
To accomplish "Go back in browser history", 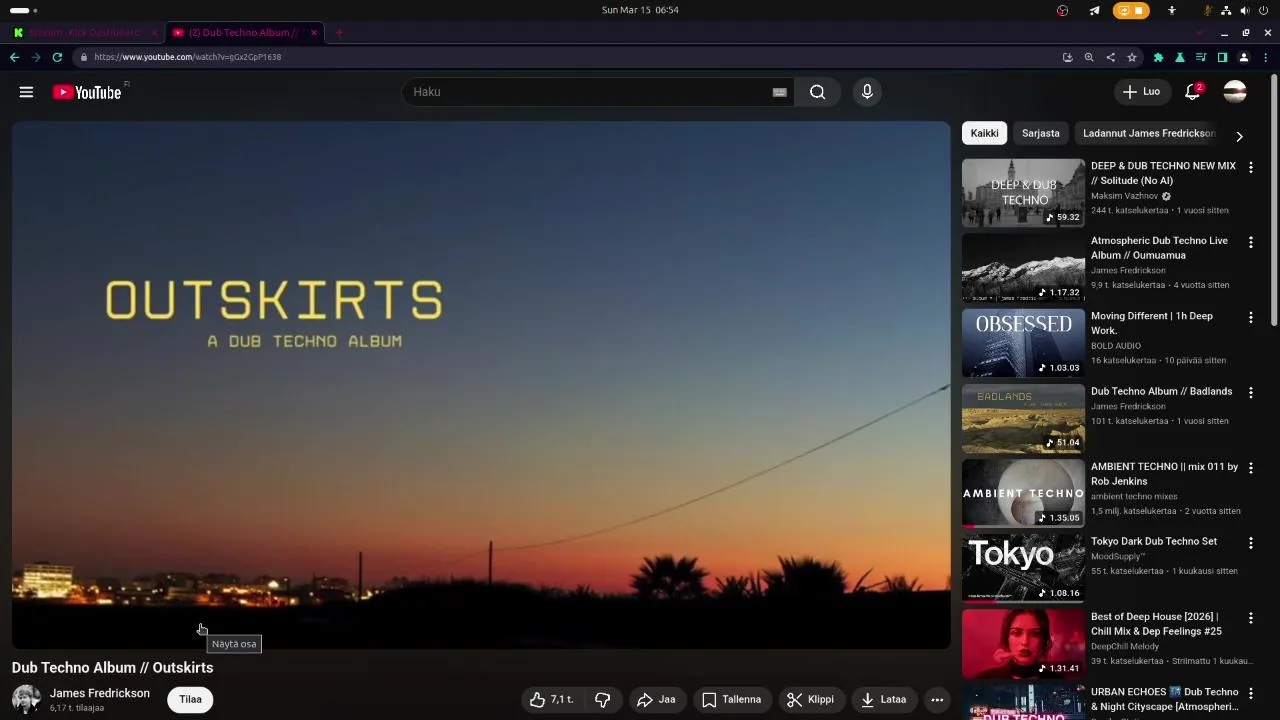I will click(14, 57).
